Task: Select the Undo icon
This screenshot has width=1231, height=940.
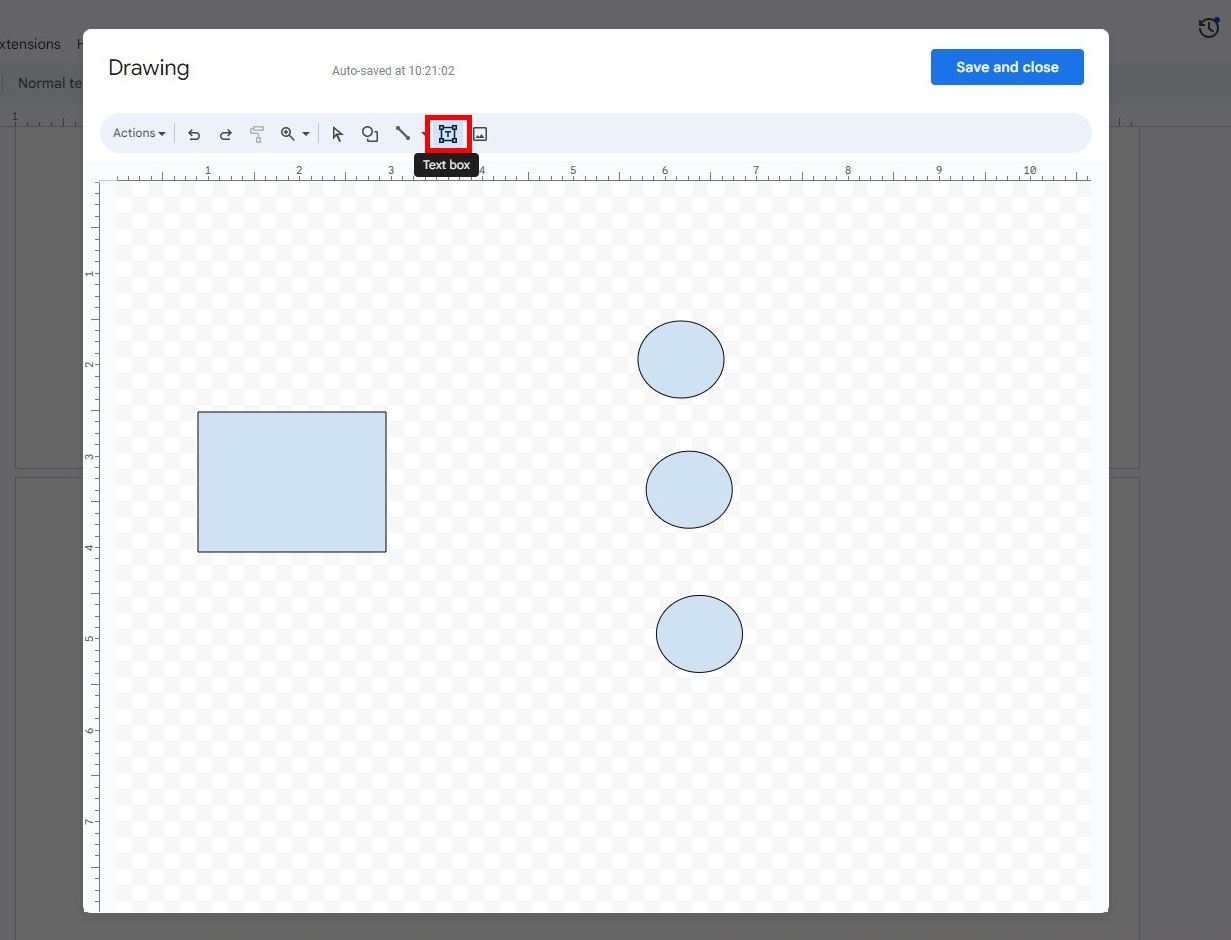Action: [x=194, y=133]
